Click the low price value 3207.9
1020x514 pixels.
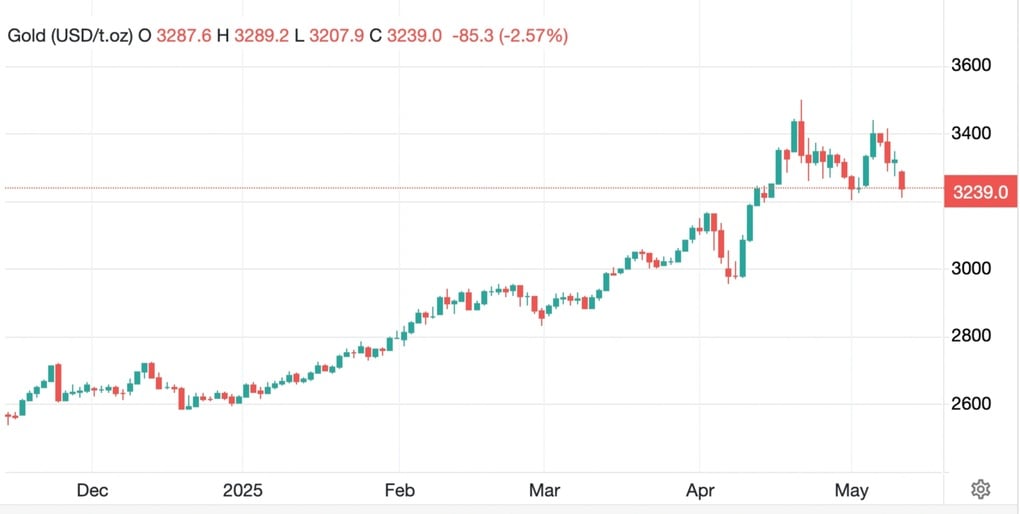pyautogui.click(x=336, y=36)
